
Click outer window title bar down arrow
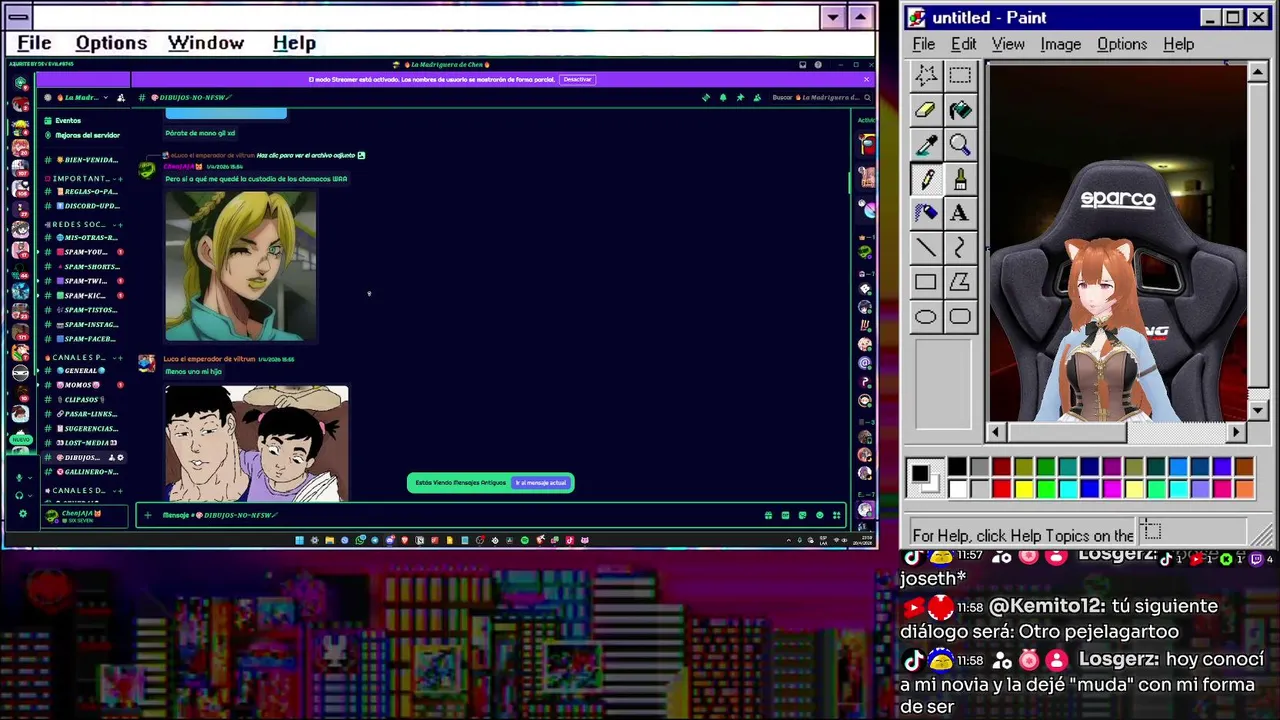coord(833,17)
